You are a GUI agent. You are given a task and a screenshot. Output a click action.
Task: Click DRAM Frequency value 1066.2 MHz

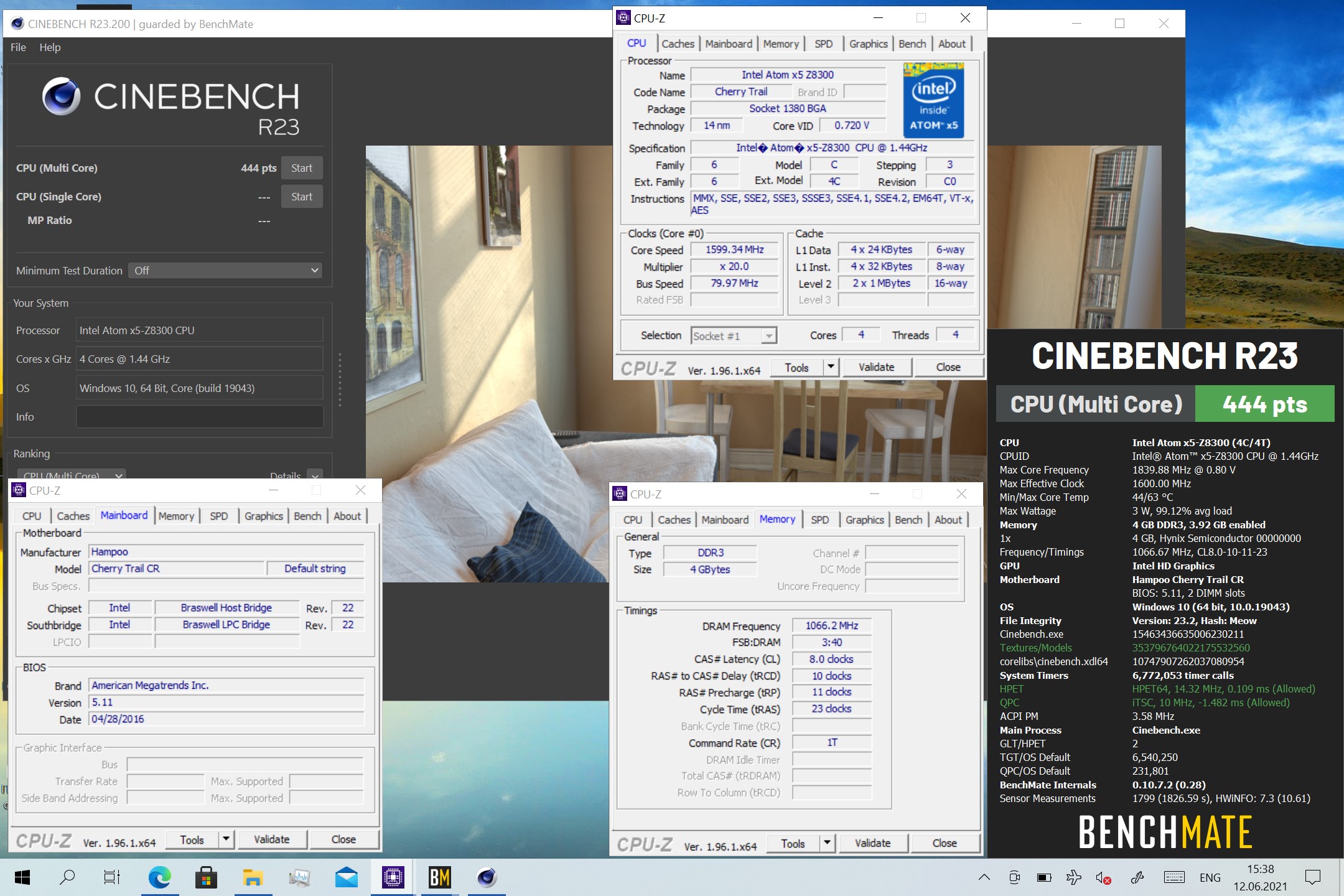(832, 625)
